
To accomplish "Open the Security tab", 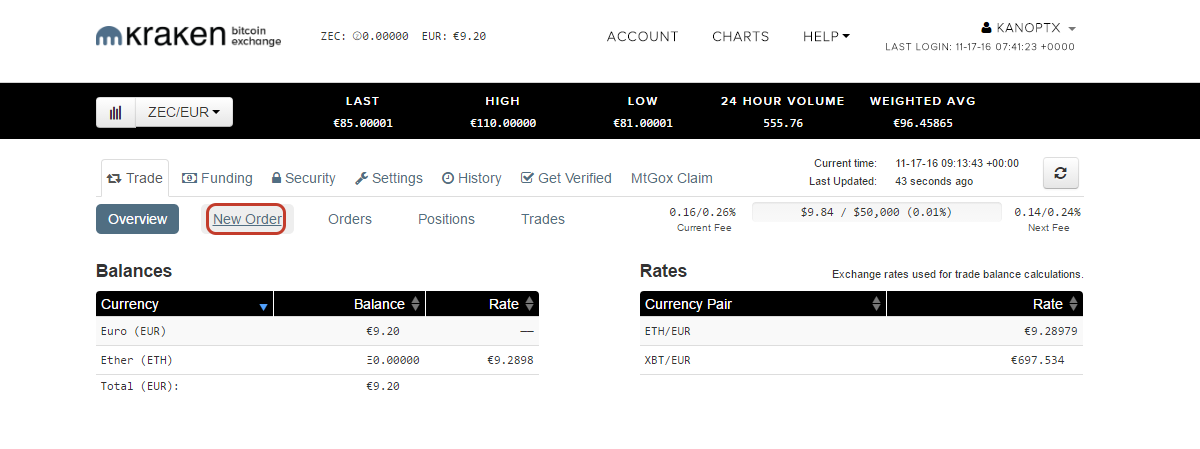I will coord(303,178).
